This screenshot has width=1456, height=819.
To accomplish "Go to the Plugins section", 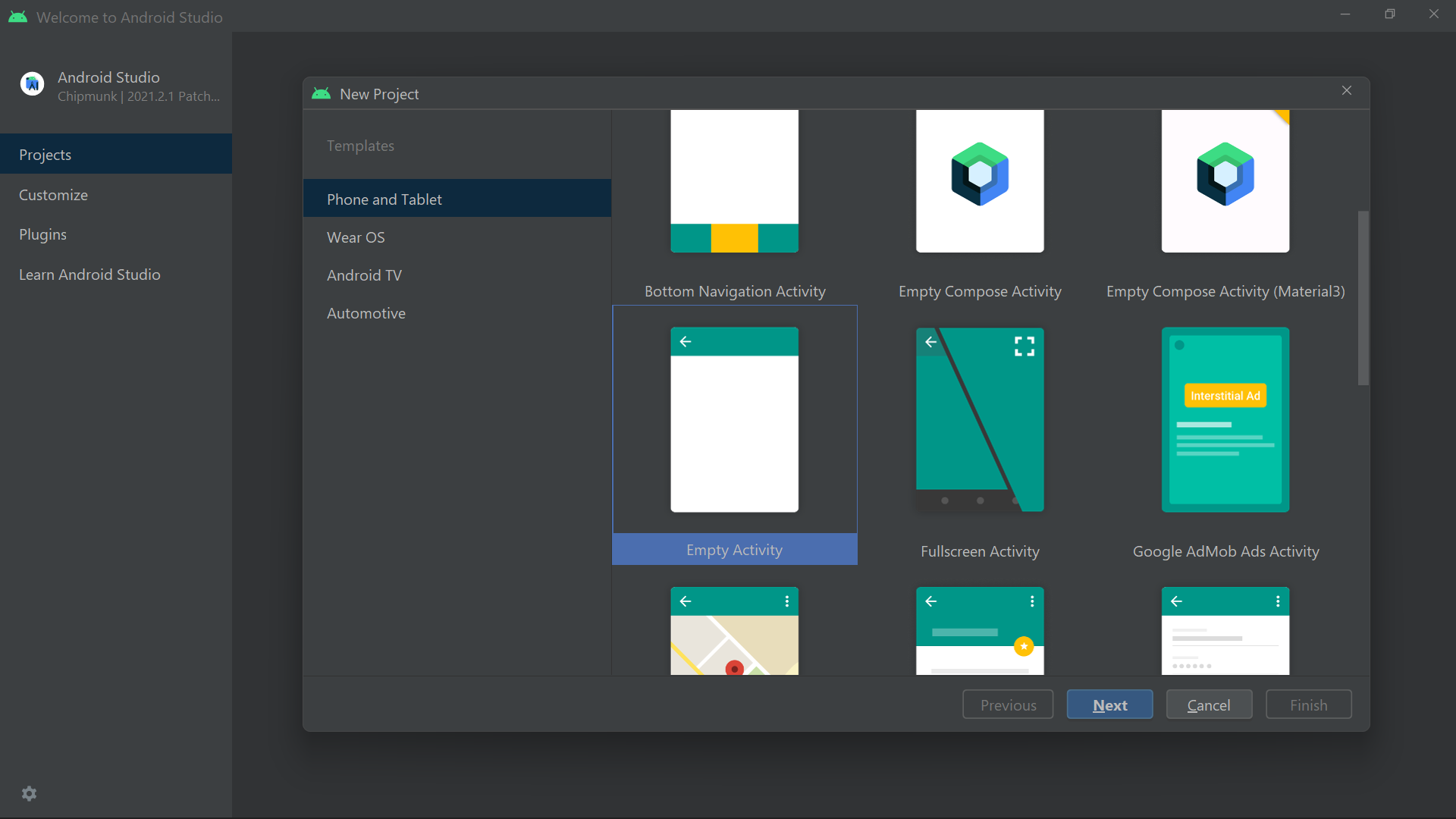I will 43,234.
